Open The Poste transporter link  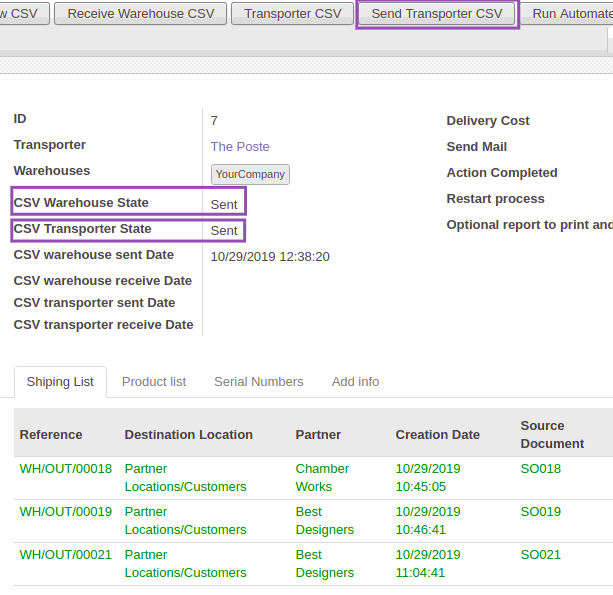coord(240,147)
